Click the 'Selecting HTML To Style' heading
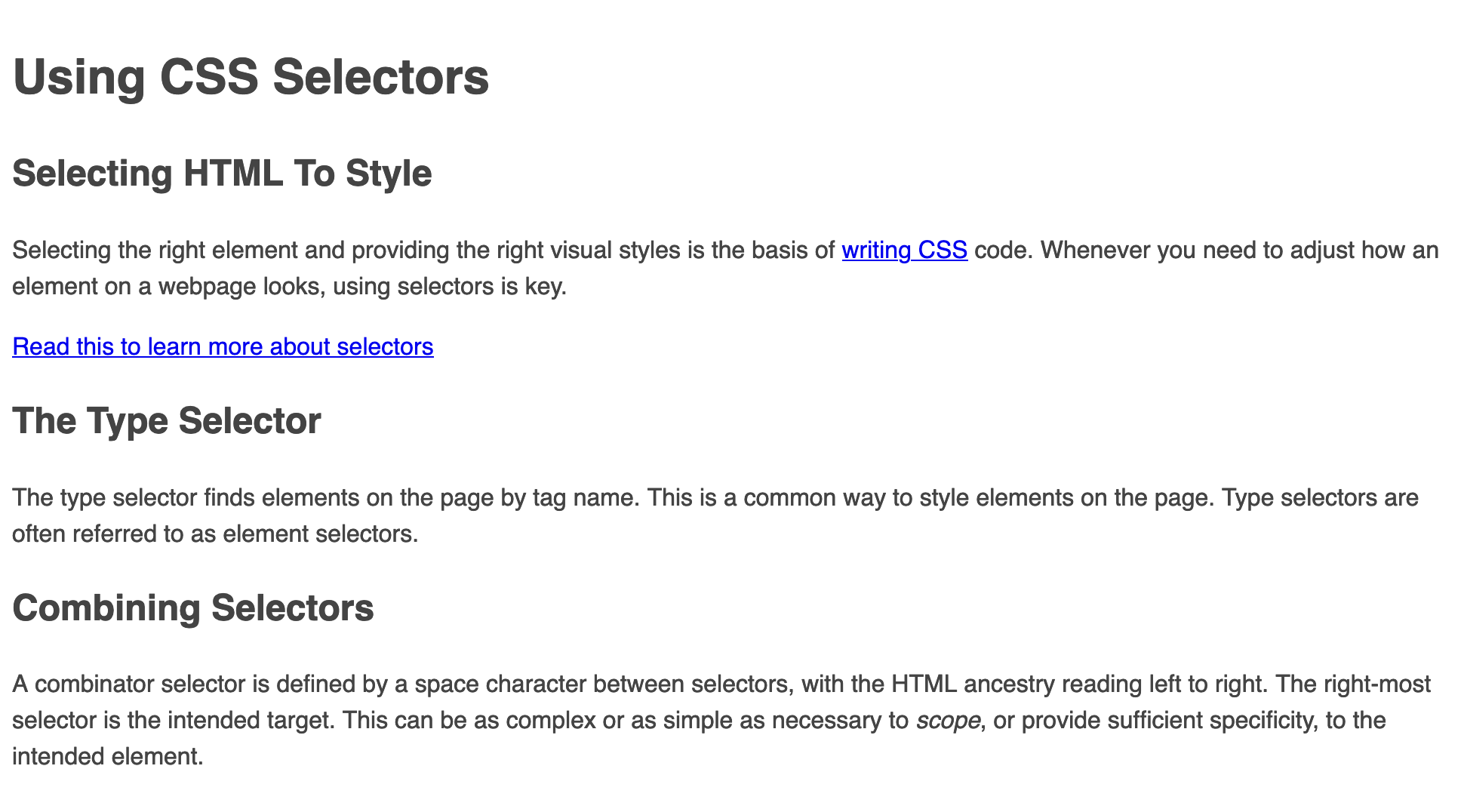 (222, 173)
